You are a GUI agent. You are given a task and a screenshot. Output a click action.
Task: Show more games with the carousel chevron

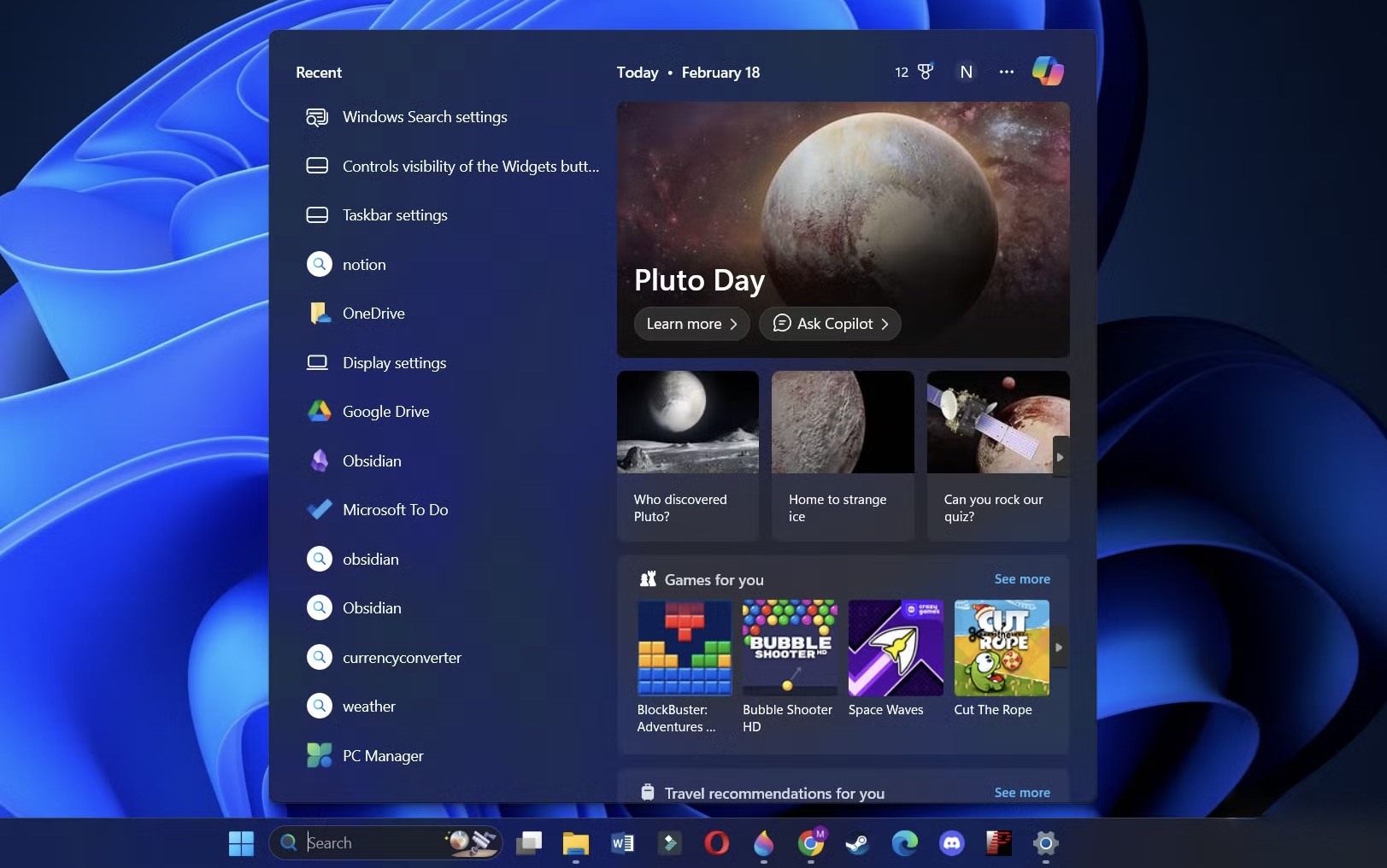tap(1059, 648)
